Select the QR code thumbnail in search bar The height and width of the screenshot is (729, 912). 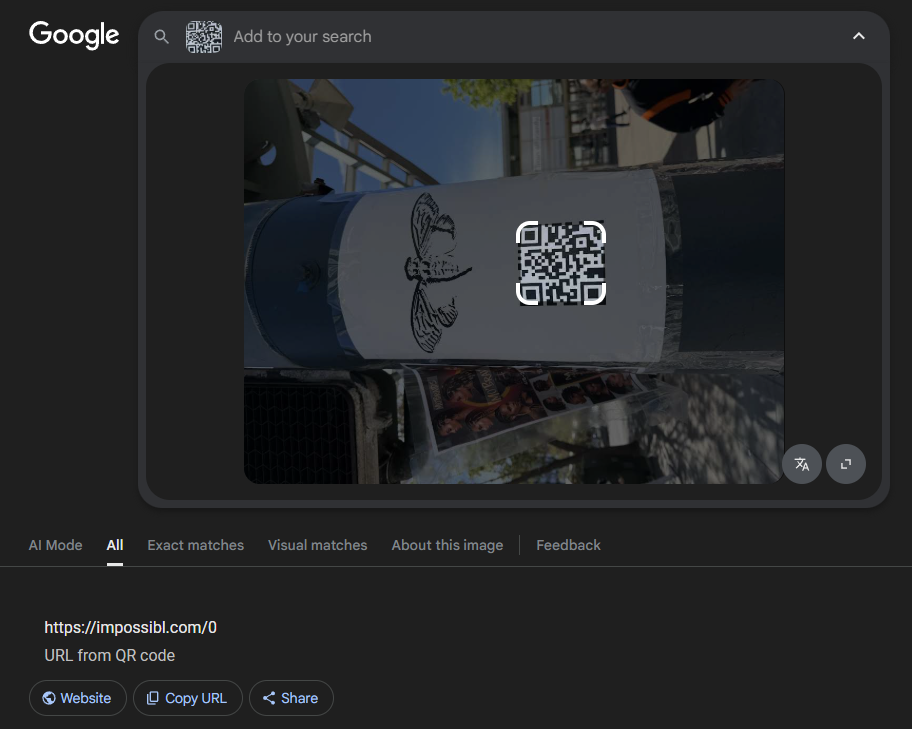coord(204,37)
